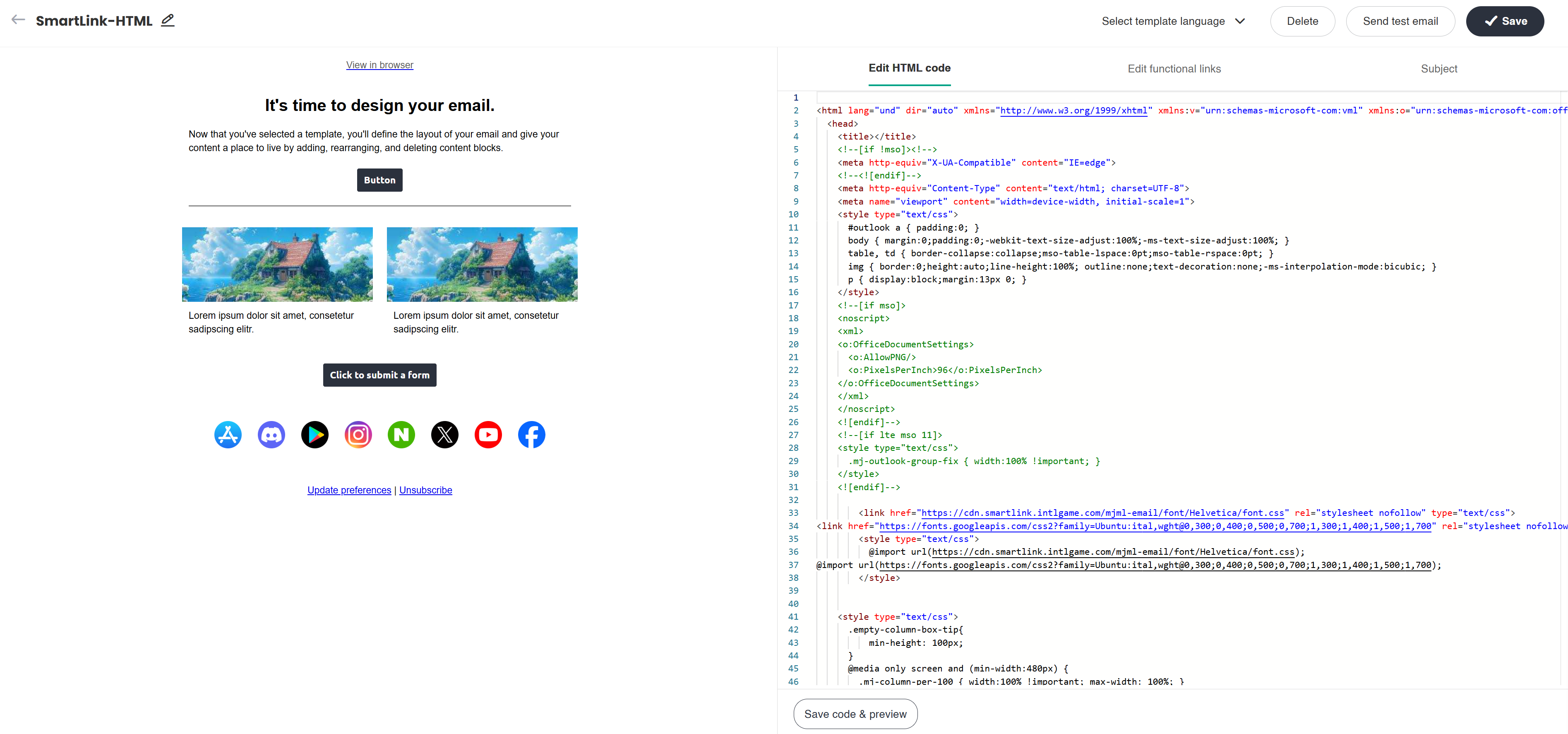This screenshot has height=734, width=1568.
Task: Click Save code & preview button
Action: click(855, 714)
